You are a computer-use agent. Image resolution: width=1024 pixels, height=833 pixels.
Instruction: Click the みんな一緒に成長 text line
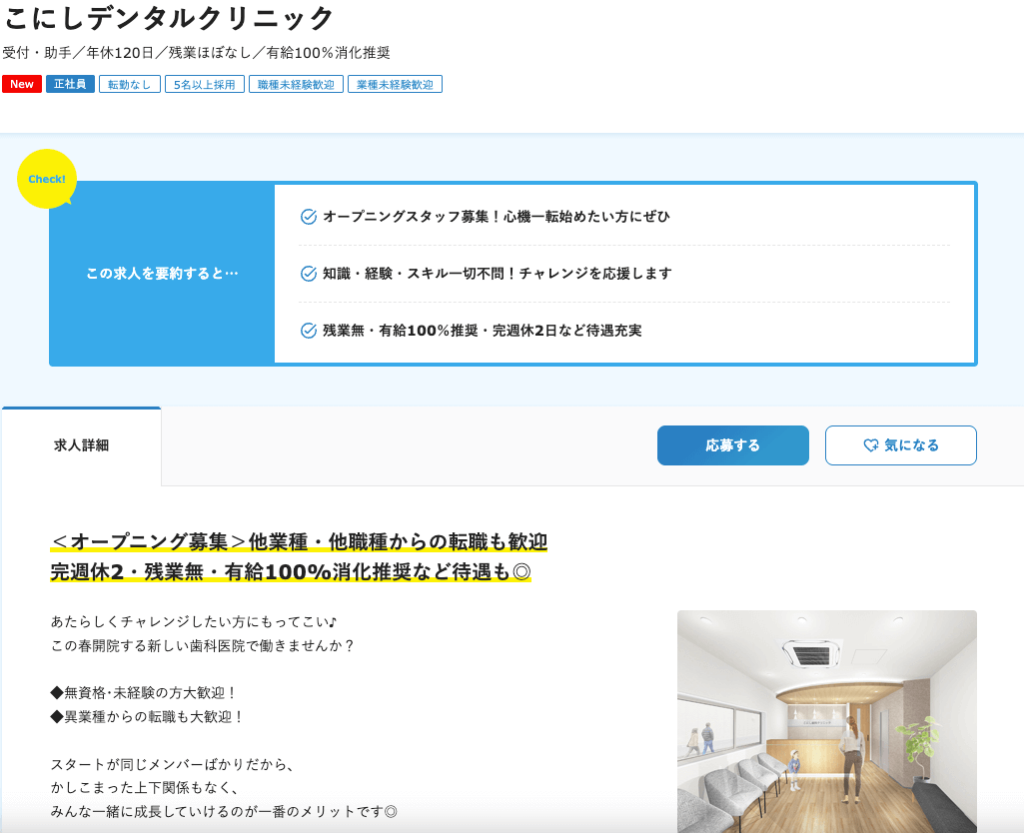[224, 811]
